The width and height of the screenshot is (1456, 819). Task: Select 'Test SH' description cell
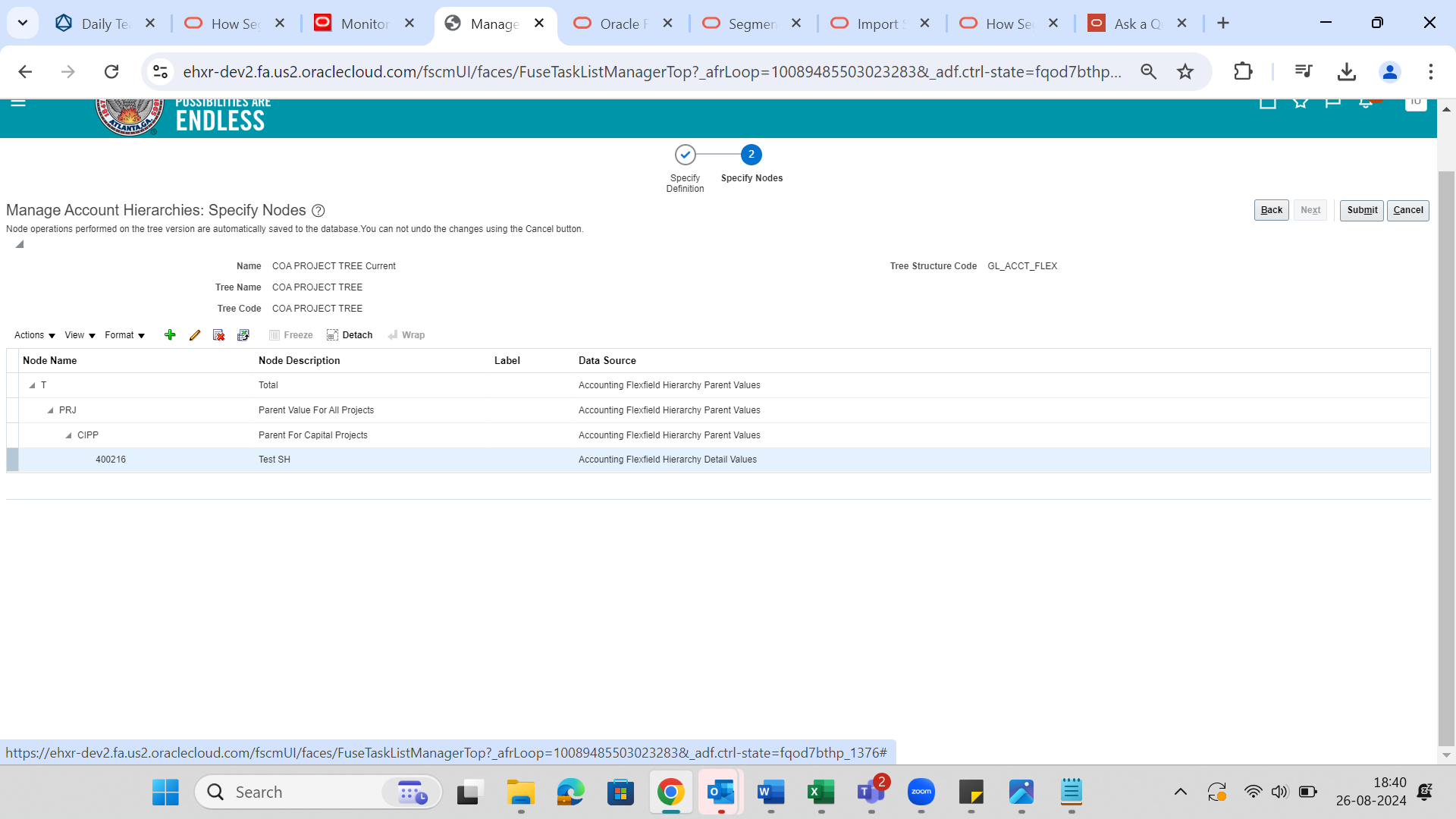275,460
